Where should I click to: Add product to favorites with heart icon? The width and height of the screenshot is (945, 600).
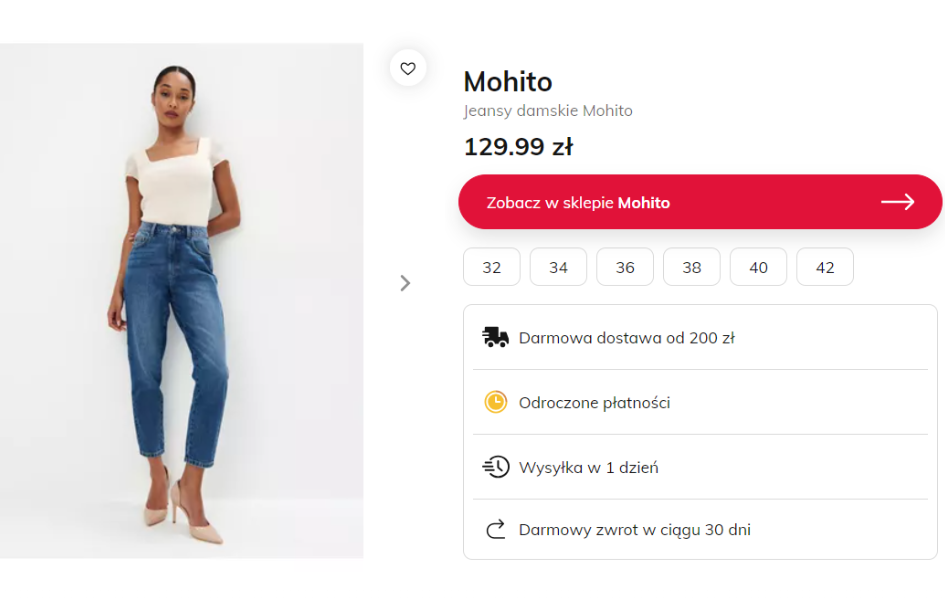(x=407, y=69)
